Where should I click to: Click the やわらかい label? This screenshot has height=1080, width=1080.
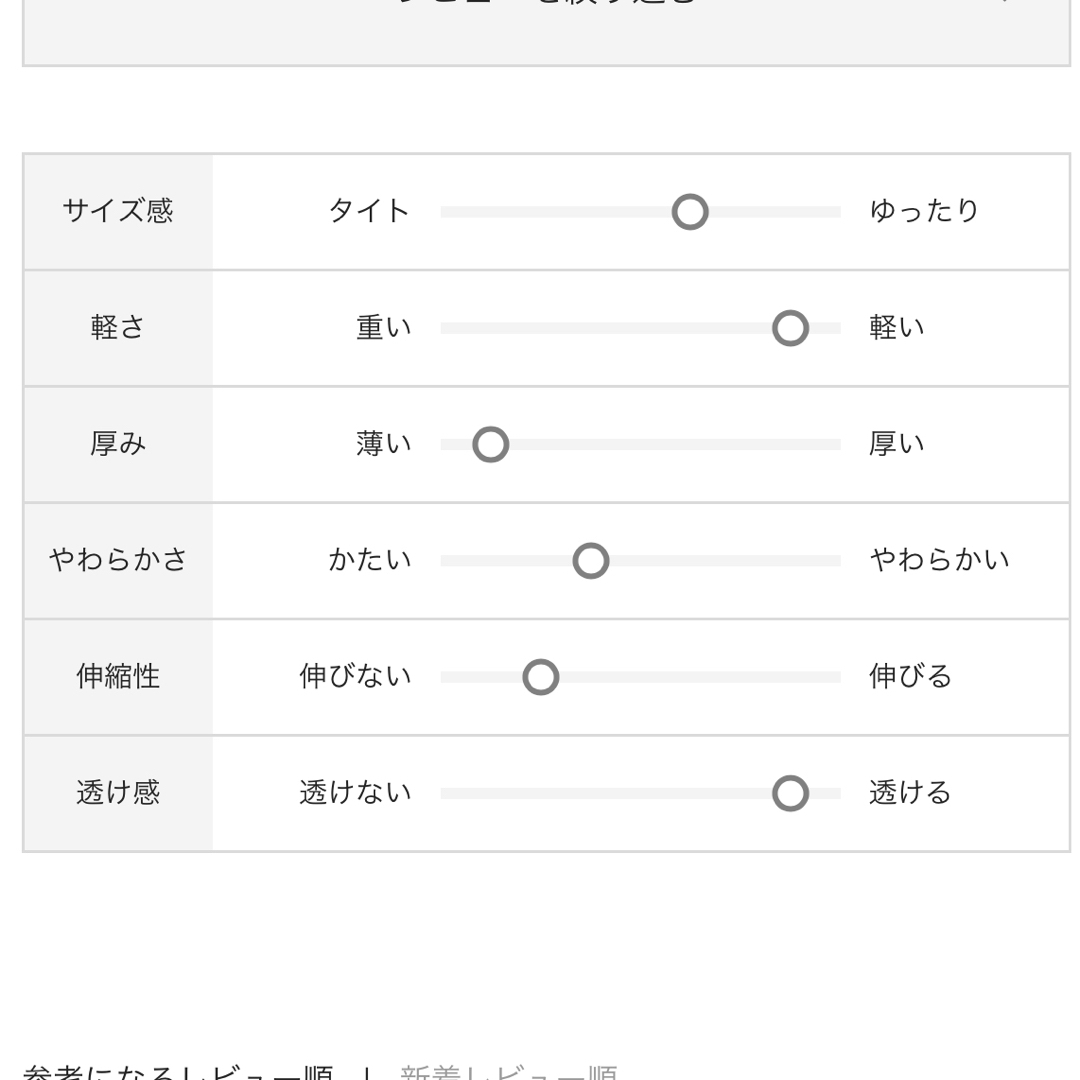click(x=939, y=559)
